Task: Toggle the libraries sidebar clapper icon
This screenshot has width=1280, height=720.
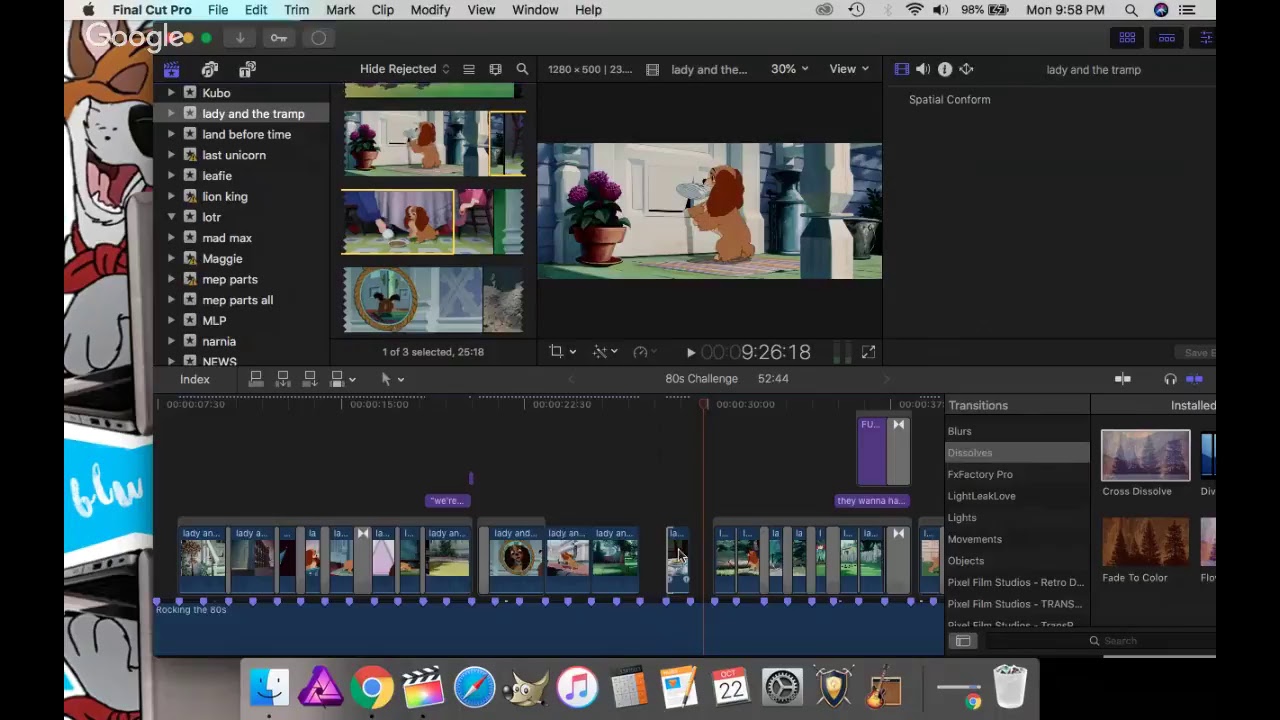Action: pos(171,69)
